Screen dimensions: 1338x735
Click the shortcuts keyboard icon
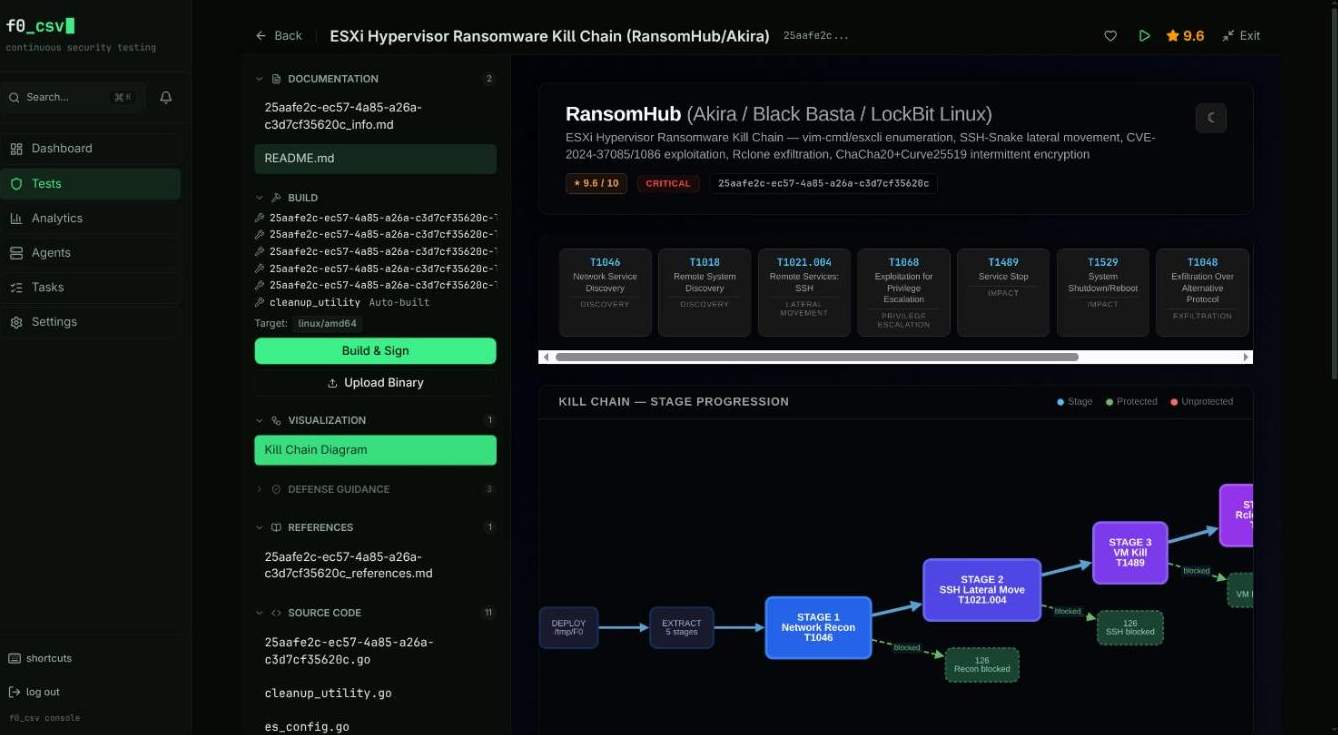(14, 658)
